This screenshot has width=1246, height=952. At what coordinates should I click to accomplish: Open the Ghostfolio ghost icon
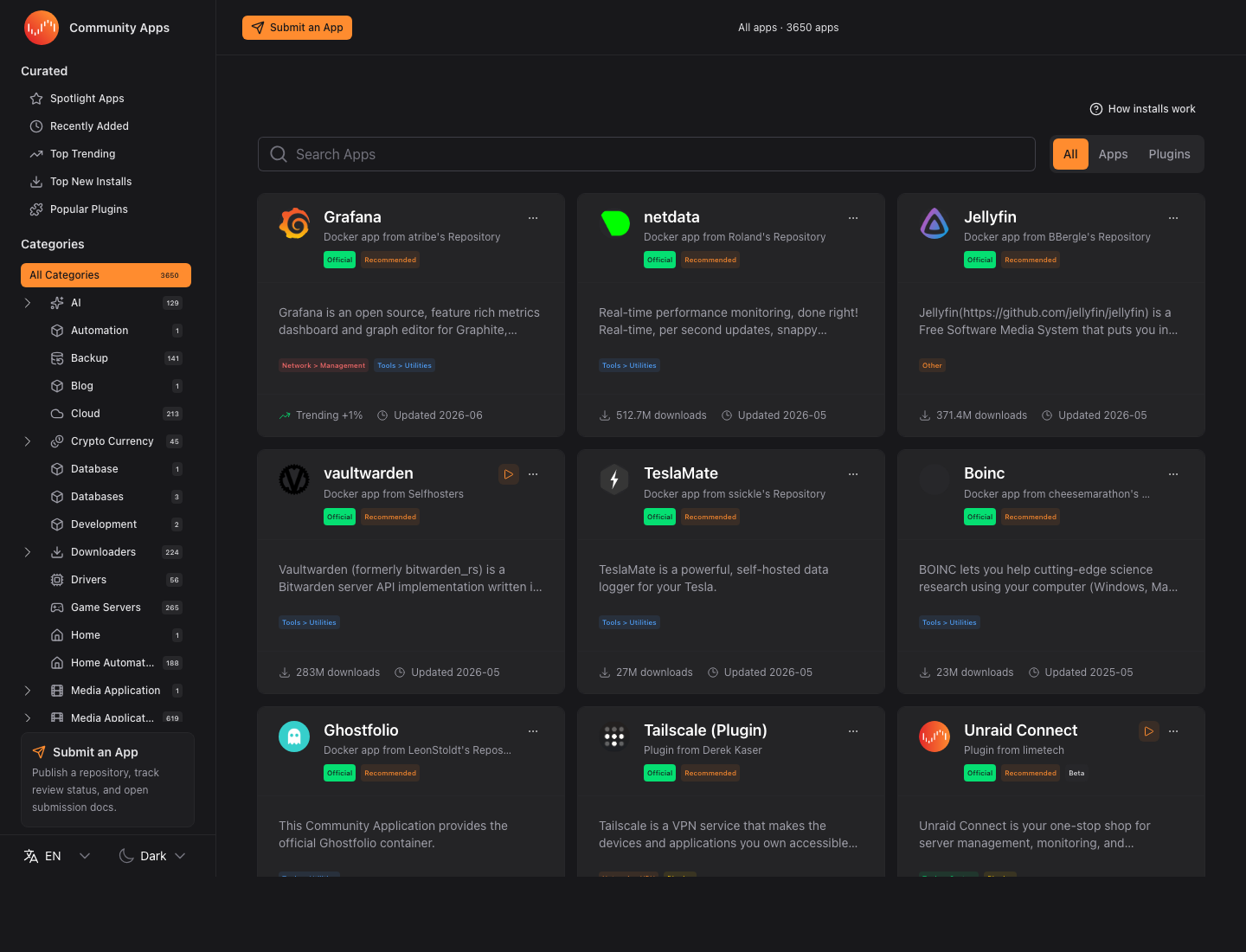point(294,737)
